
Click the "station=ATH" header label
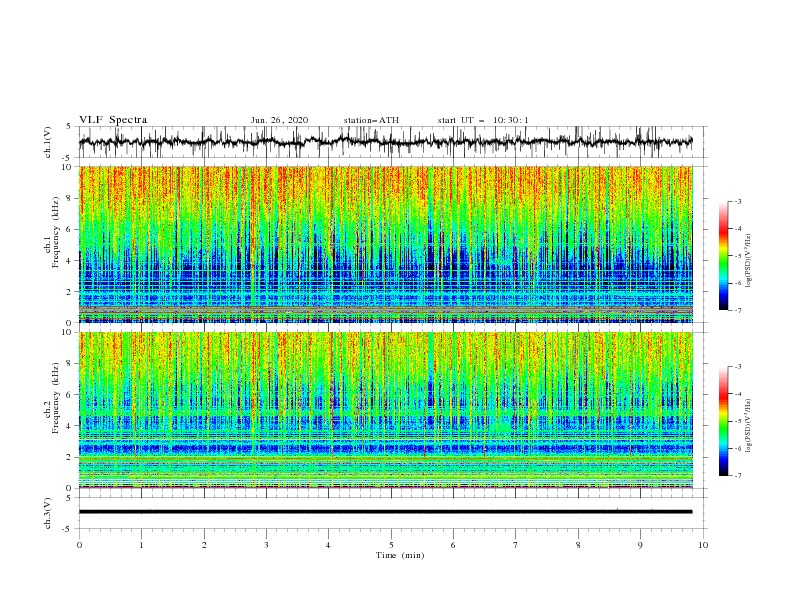point(371,120)
